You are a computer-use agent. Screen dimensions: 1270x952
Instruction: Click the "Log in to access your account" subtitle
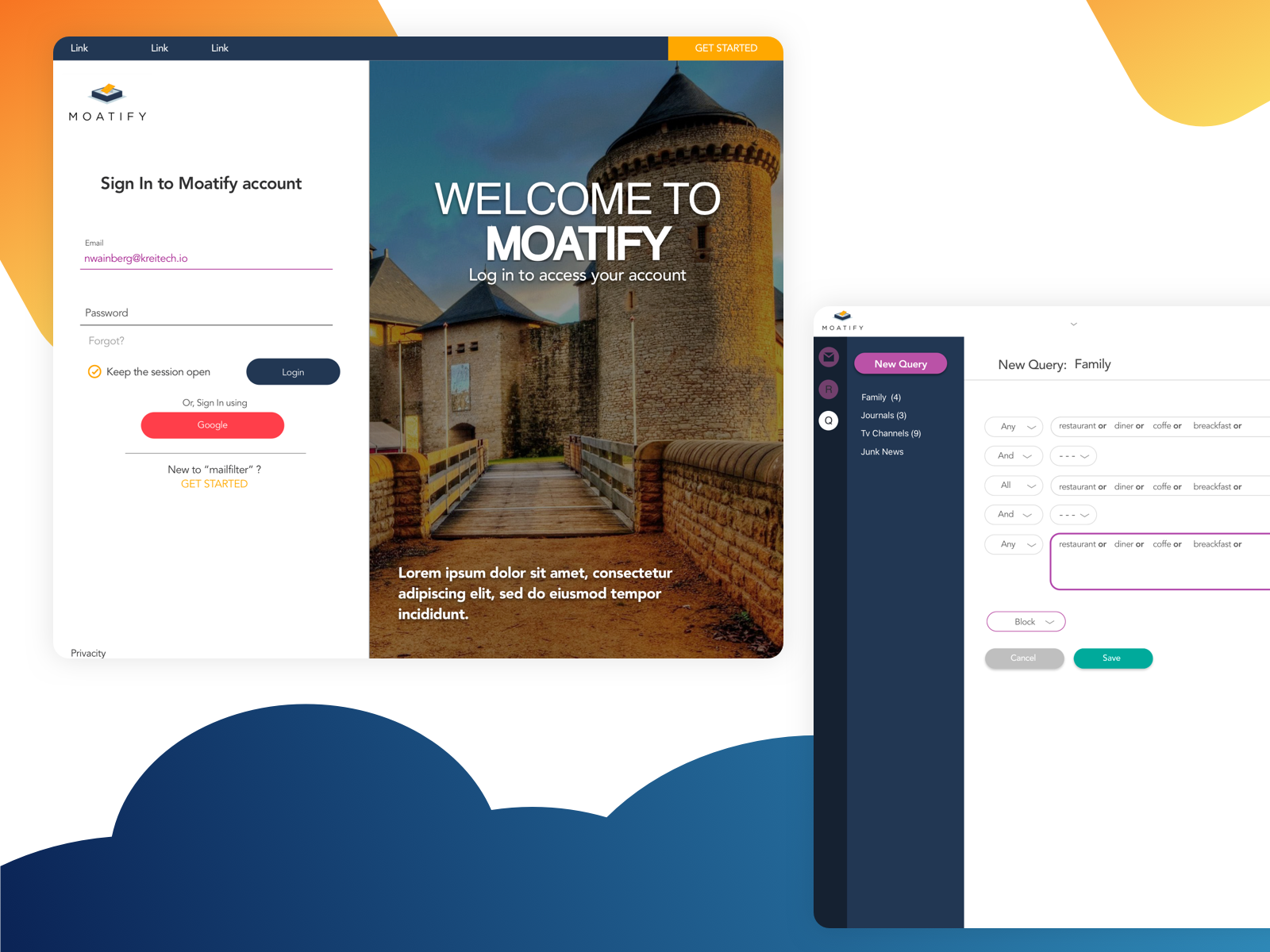coord(577,275)
